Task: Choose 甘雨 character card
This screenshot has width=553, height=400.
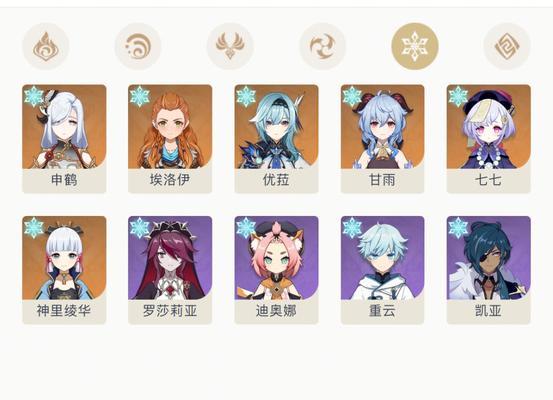Action: (383, 139)
